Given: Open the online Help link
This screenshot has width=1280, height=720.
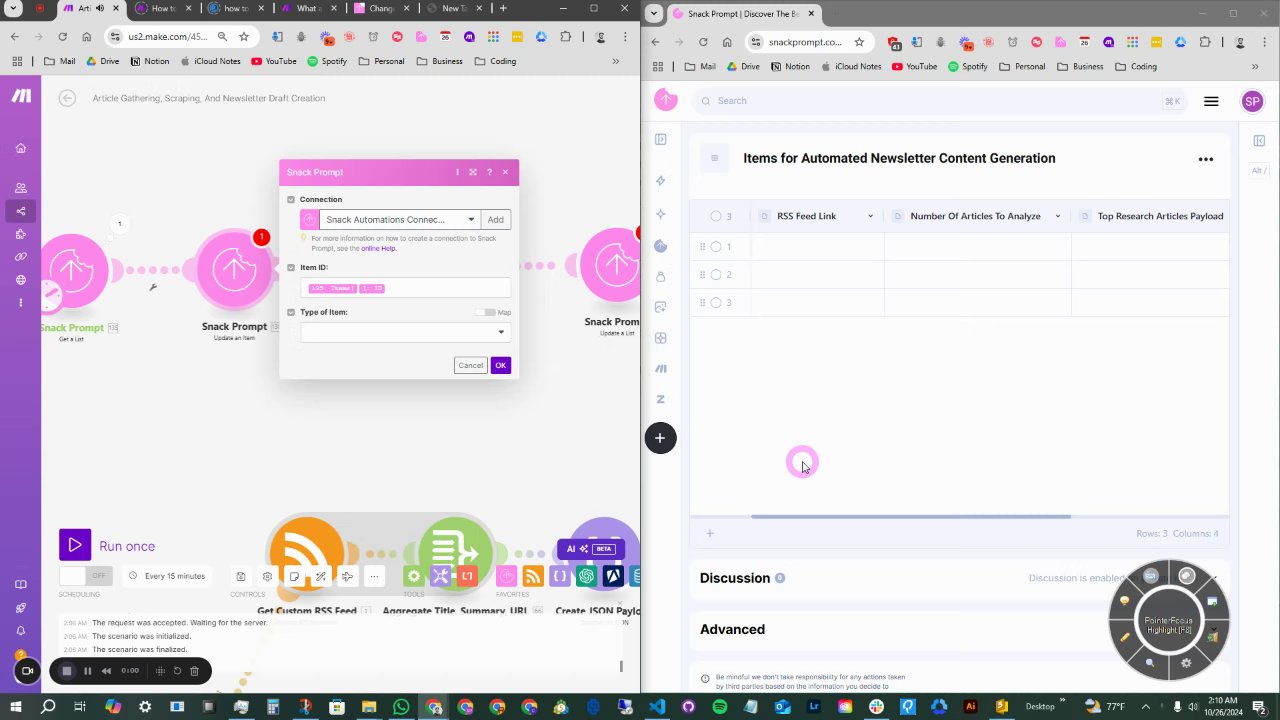Looking at the screenshot, I should [379, 248].
